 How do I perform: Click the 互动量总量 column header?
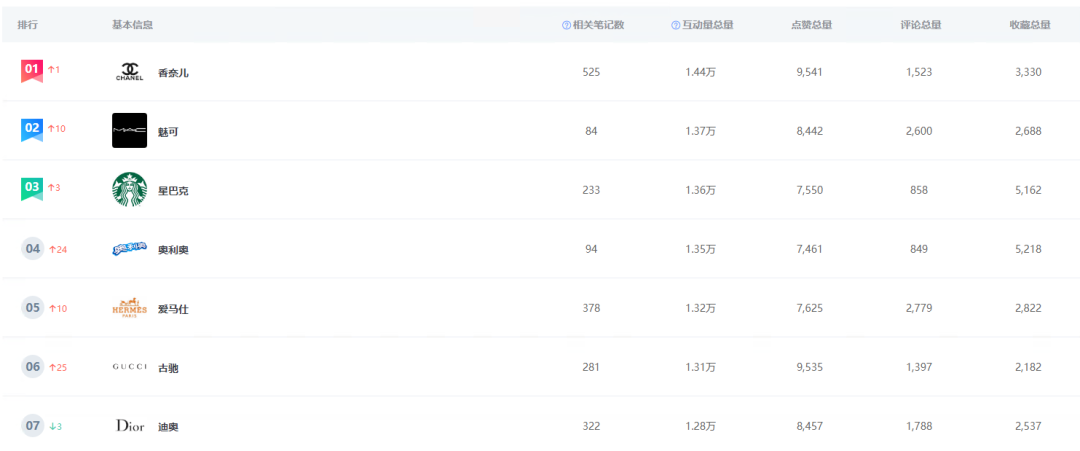(707, 25)
